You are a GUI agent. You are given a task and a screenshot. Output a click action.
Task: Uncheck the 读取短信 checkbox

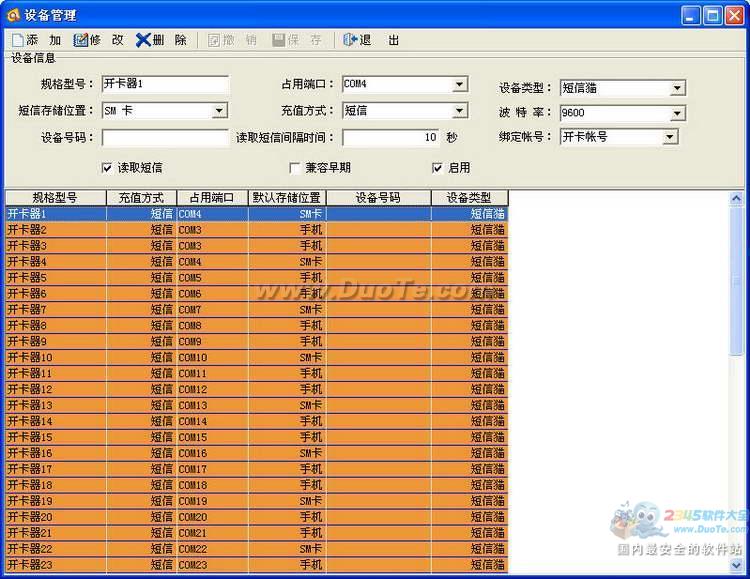pyautogui.click(x=107, y=168)
